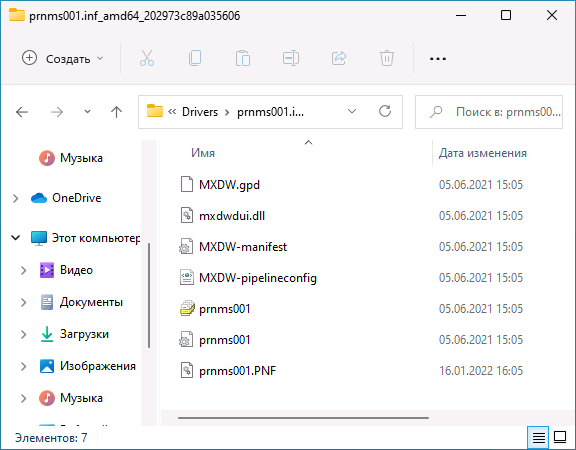The height and width of the screenshot is (450, 576).
Task: Click date 16.01.2022 16:05 cell
Action: [x=481, y=371]
